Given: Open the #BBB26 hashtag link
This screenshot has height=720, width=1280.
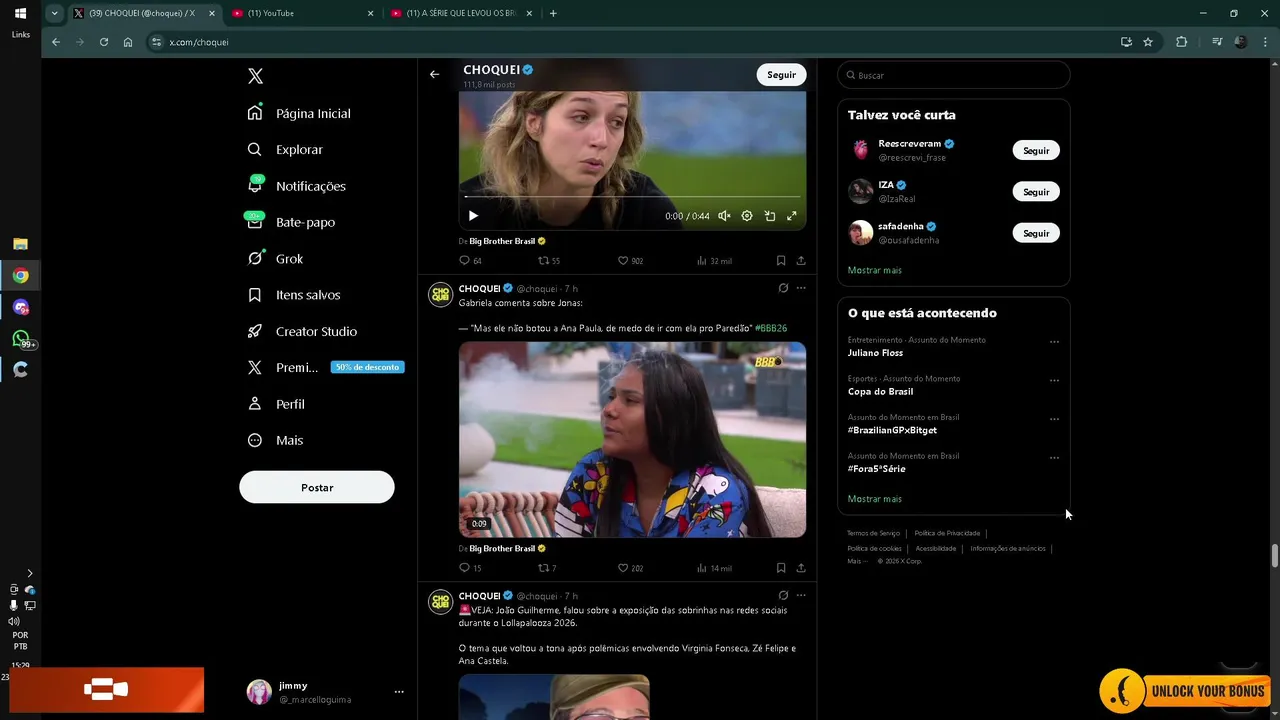Looking at the screenshot, I should (x=771, y=328).
